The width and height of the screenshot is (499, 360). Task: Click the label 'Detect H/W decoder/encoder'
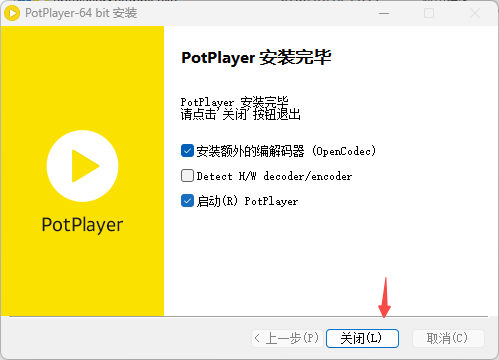[x=274, y=176]
